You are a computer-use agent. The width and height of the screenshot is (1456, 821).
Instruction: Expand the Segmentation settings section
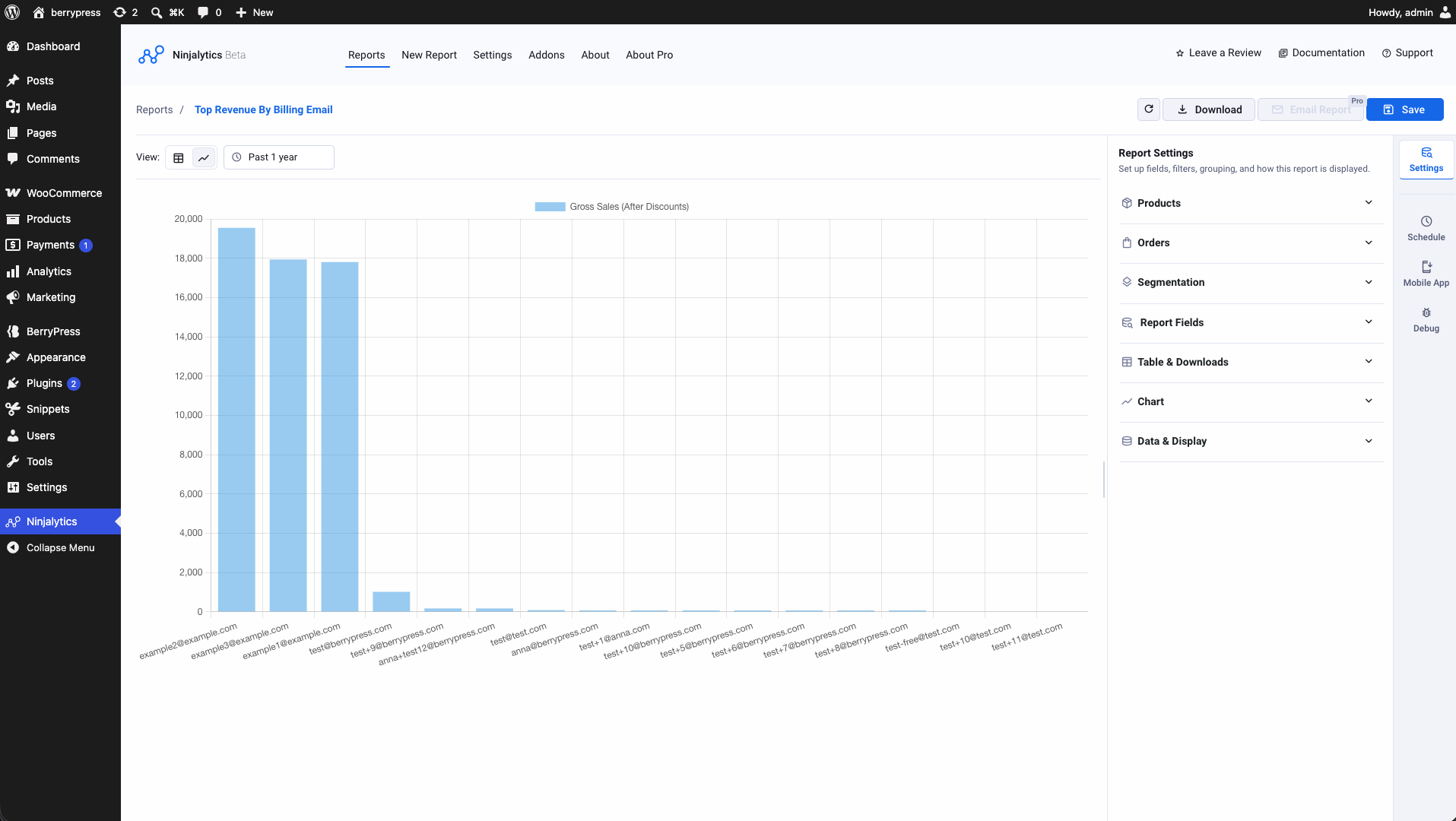(x=1251, y=282)
